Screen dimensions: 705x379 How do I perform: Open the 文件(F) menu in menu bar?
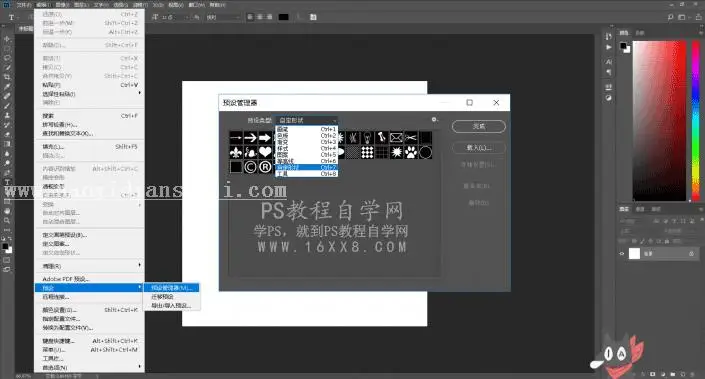[x=24, y=4]
